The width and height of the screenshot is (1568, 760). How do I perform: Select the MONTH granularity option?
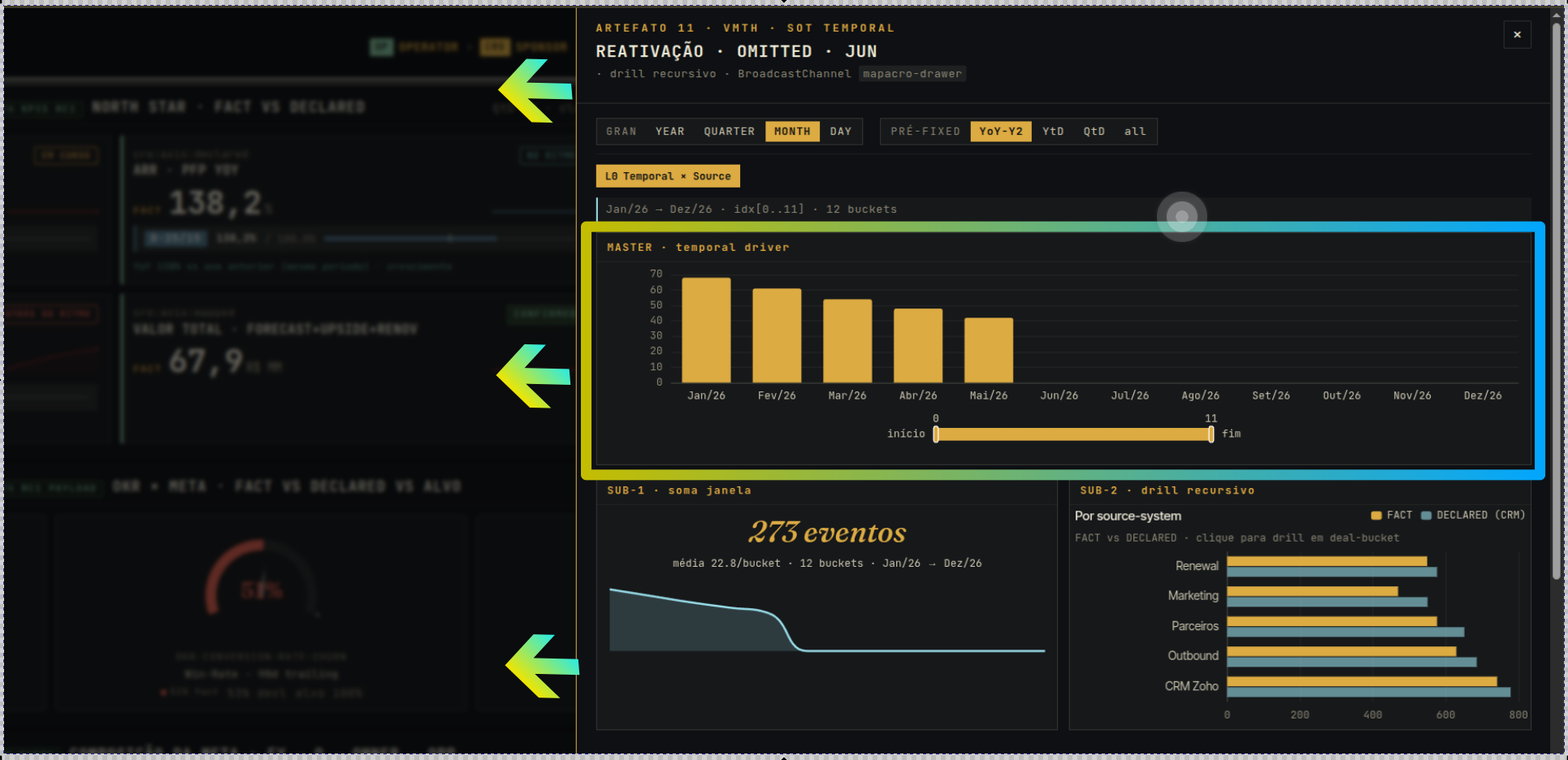pos(792,132)
